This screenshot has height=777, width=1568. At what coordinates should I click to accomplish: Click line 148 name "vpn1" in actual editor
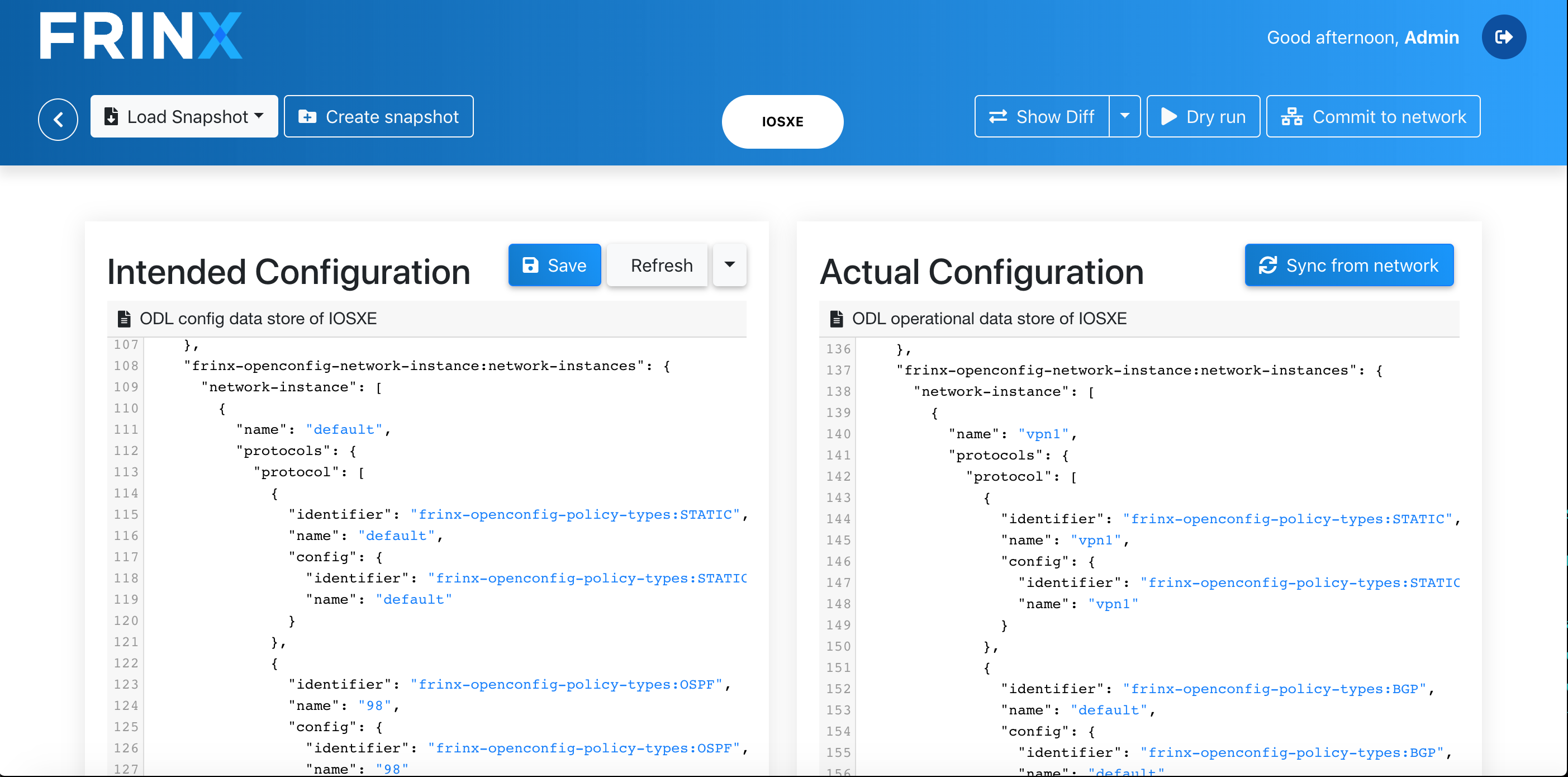pyautogui.click(x=1078, y=604)
